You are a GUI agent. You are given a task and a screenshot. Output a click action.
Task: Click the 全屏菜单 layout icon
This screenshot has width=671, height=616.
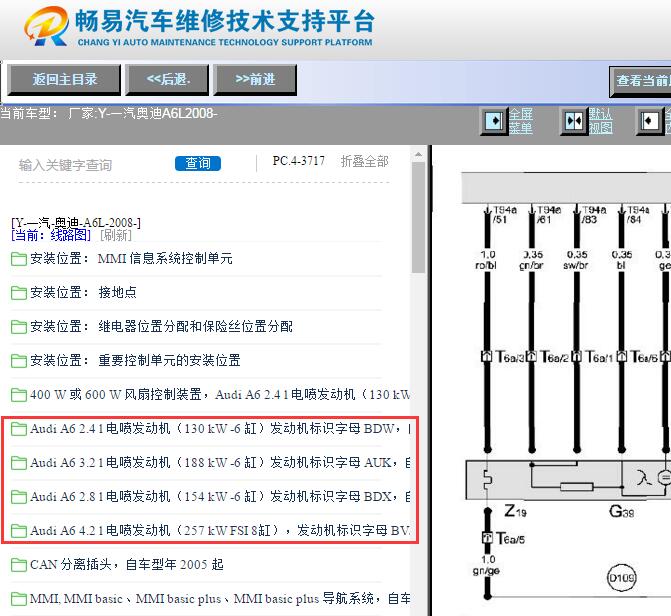(x=494, y=121)
